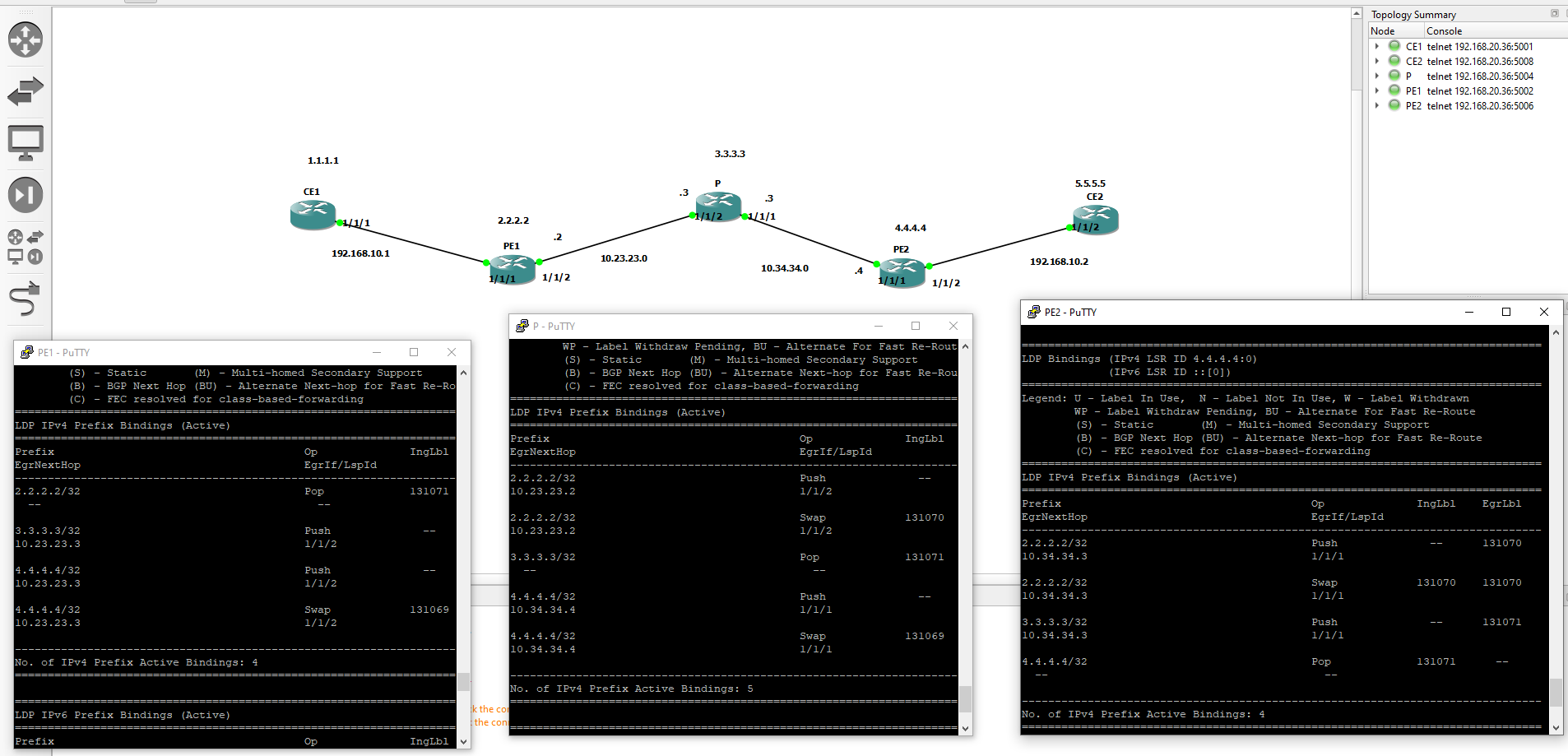Image resolution: width=1568 pixels, height=756 pixels.
Task: Undock the Topology Summary panel
Action: [1554, 13]
